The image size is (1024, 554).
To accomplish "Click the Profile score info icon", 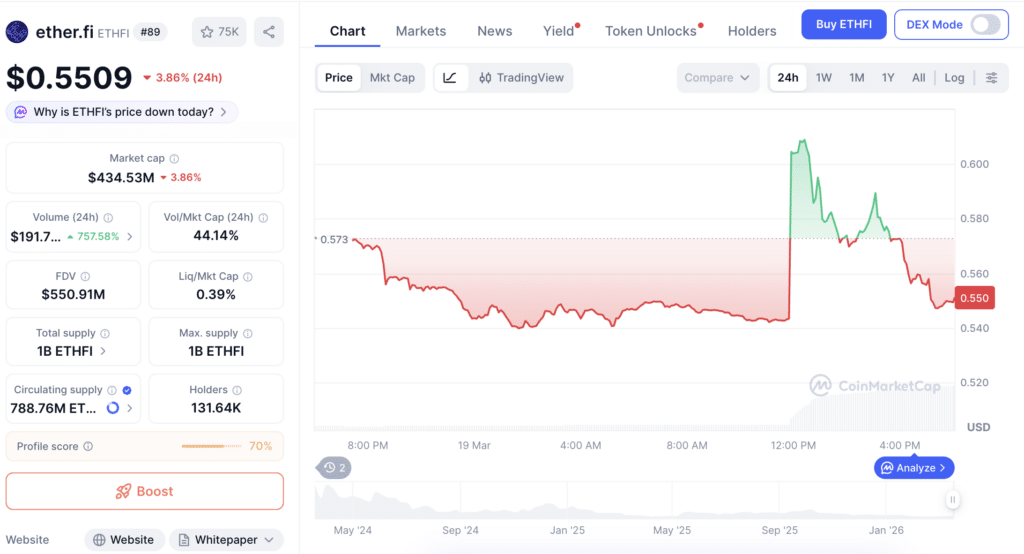I will 88,446.
